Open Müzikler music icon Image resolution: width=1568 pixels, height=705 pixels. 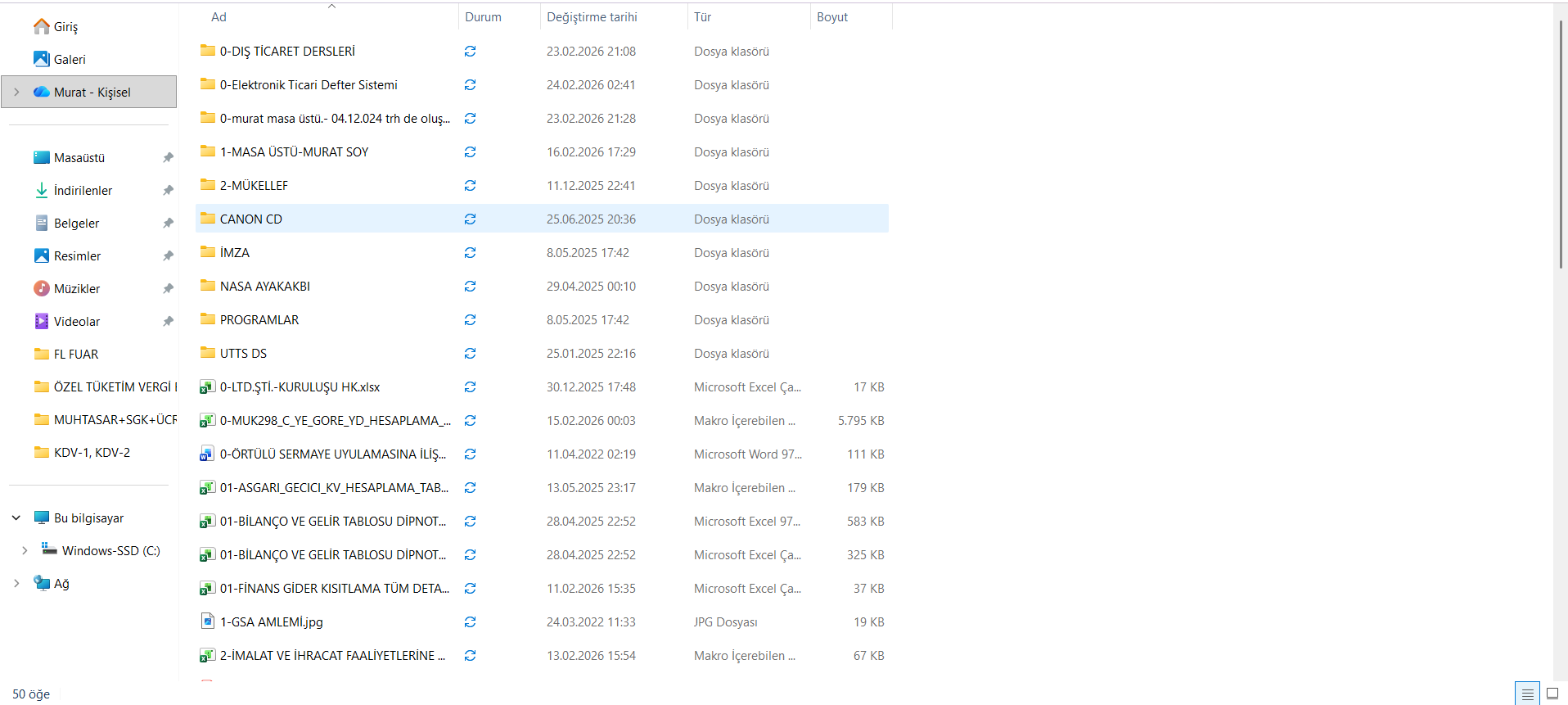coord(42,288)
